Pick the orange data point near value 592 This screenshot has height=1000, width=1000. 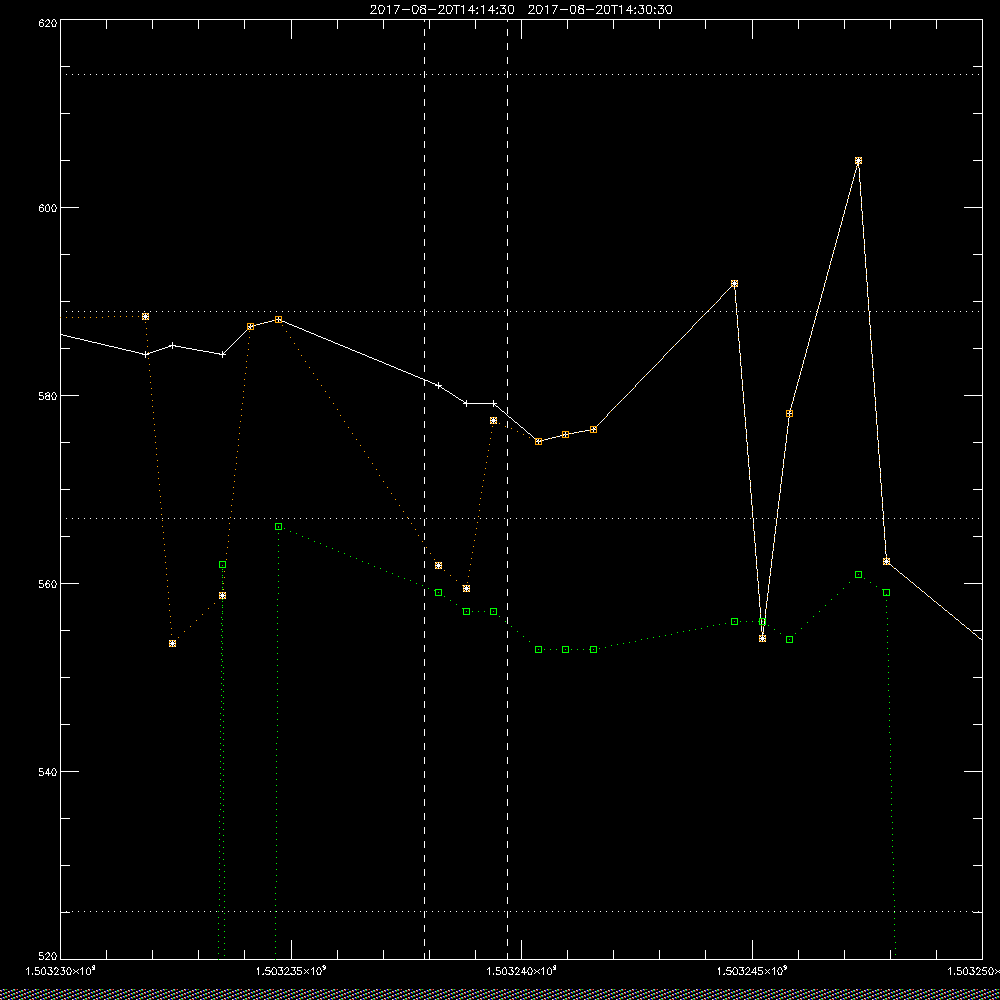[735, 284]
